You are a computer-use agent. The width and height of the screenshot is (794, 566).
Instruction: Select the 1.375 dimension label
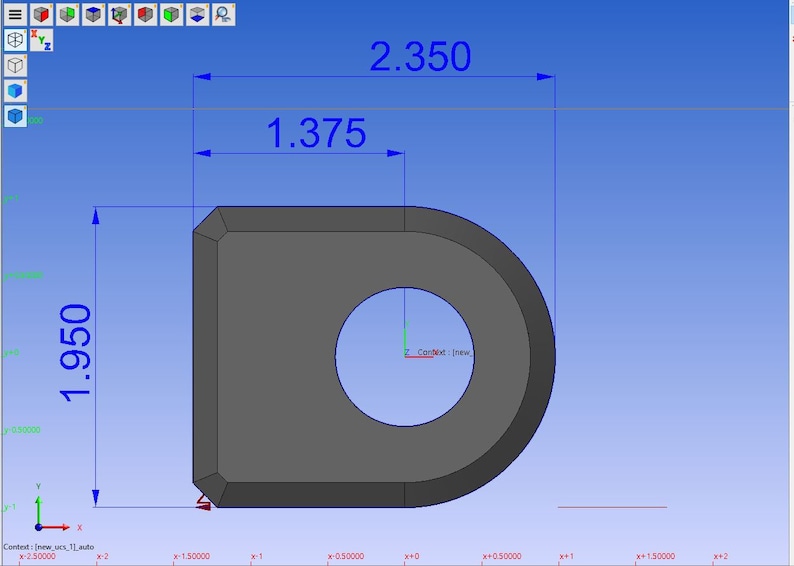[316, 133]
